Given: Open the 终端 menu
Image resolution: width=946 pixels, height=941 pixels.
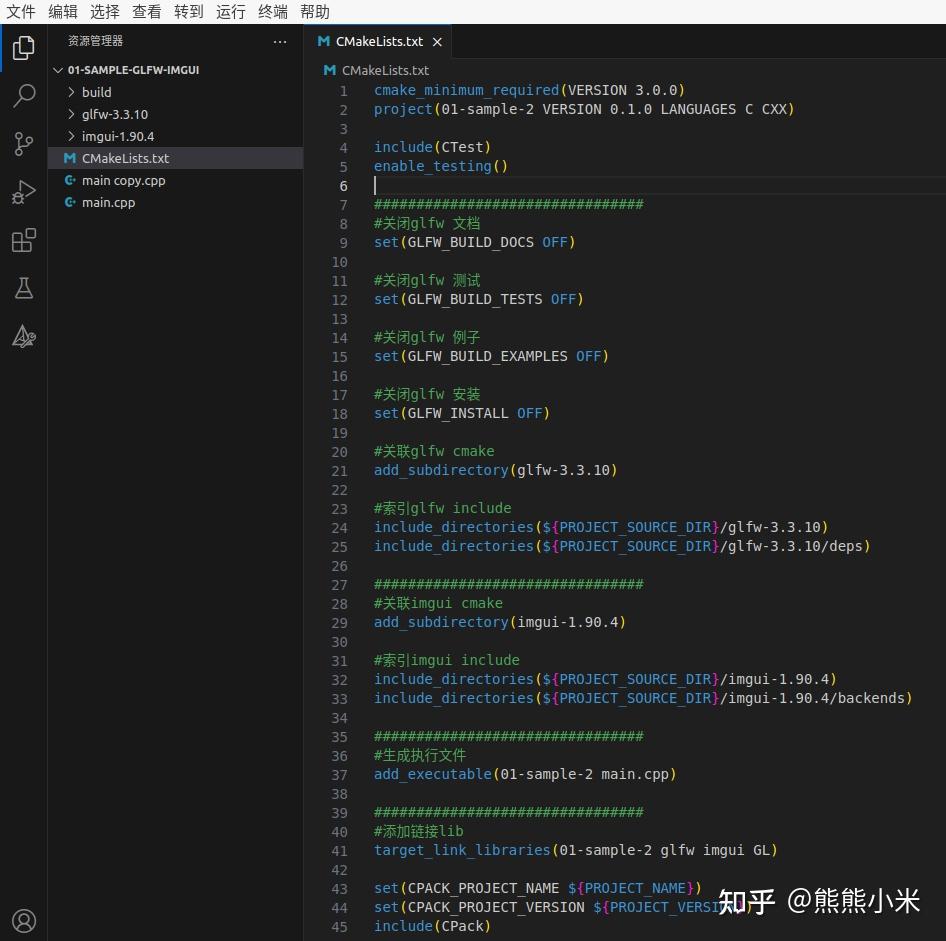Looking at the screenshot, I should pos(272,11).
